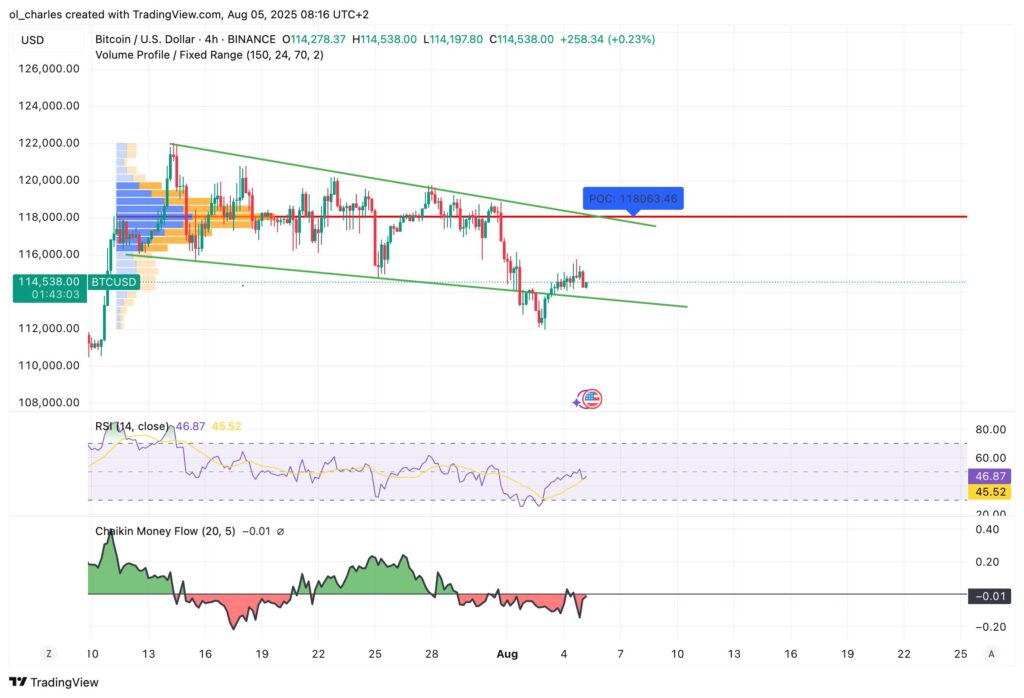
Task: Click the green BTCUSD price flag on price axis
Action: coord(47,283)
